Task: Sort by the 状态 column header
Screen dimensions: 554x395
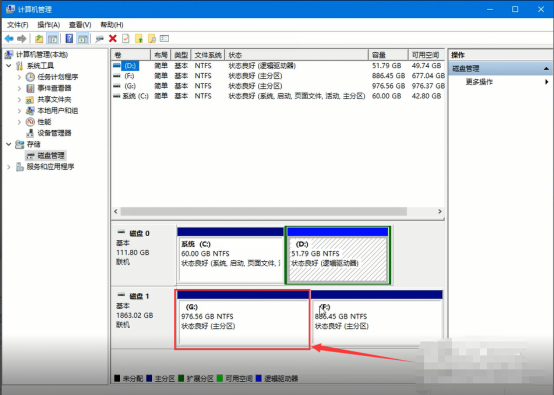Action: coord(296,55)
